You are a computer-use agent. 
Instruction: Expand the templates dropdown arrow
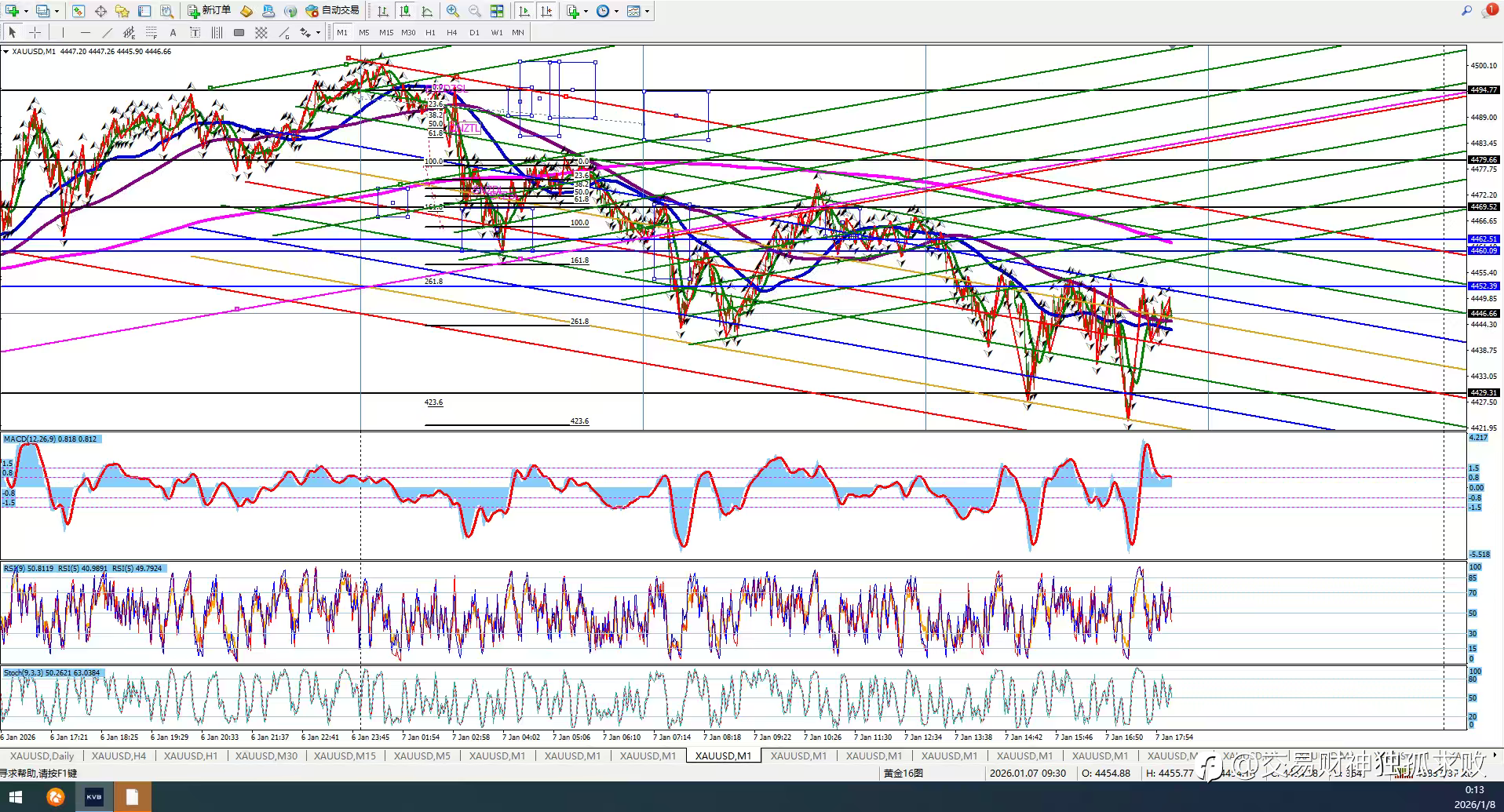coord(647,11)
